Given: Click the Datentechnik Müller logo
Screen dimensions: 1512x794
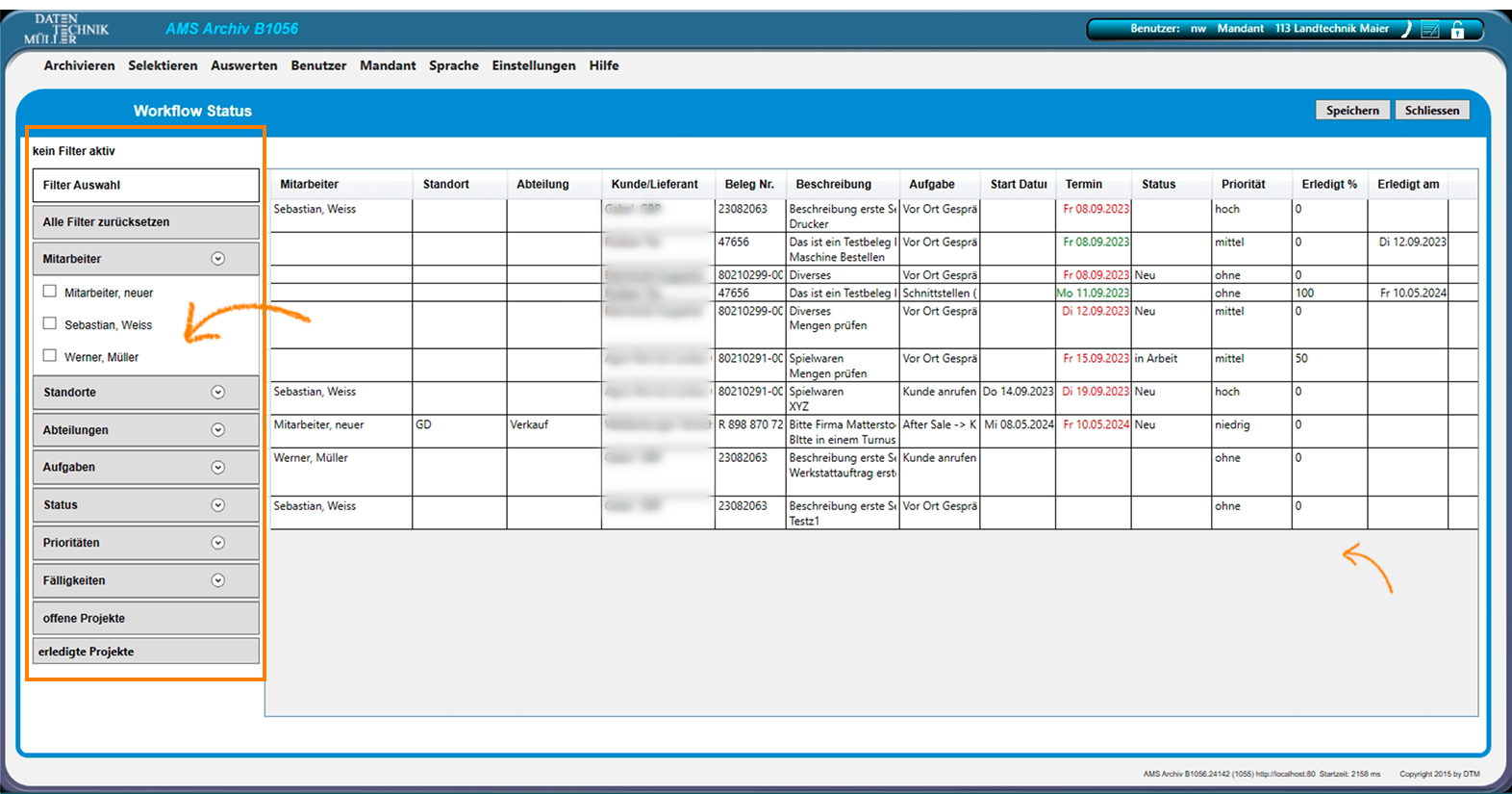Looking at the screenshot, I should (65, 29).
